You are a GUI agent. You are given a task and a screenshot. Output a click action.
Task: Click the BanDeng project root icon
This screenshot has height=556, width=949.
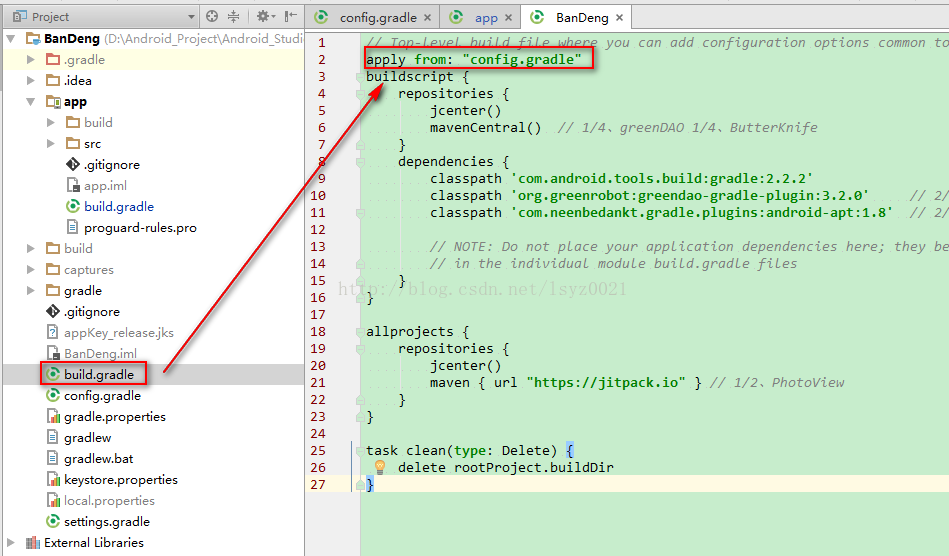(x=33, y=39)
